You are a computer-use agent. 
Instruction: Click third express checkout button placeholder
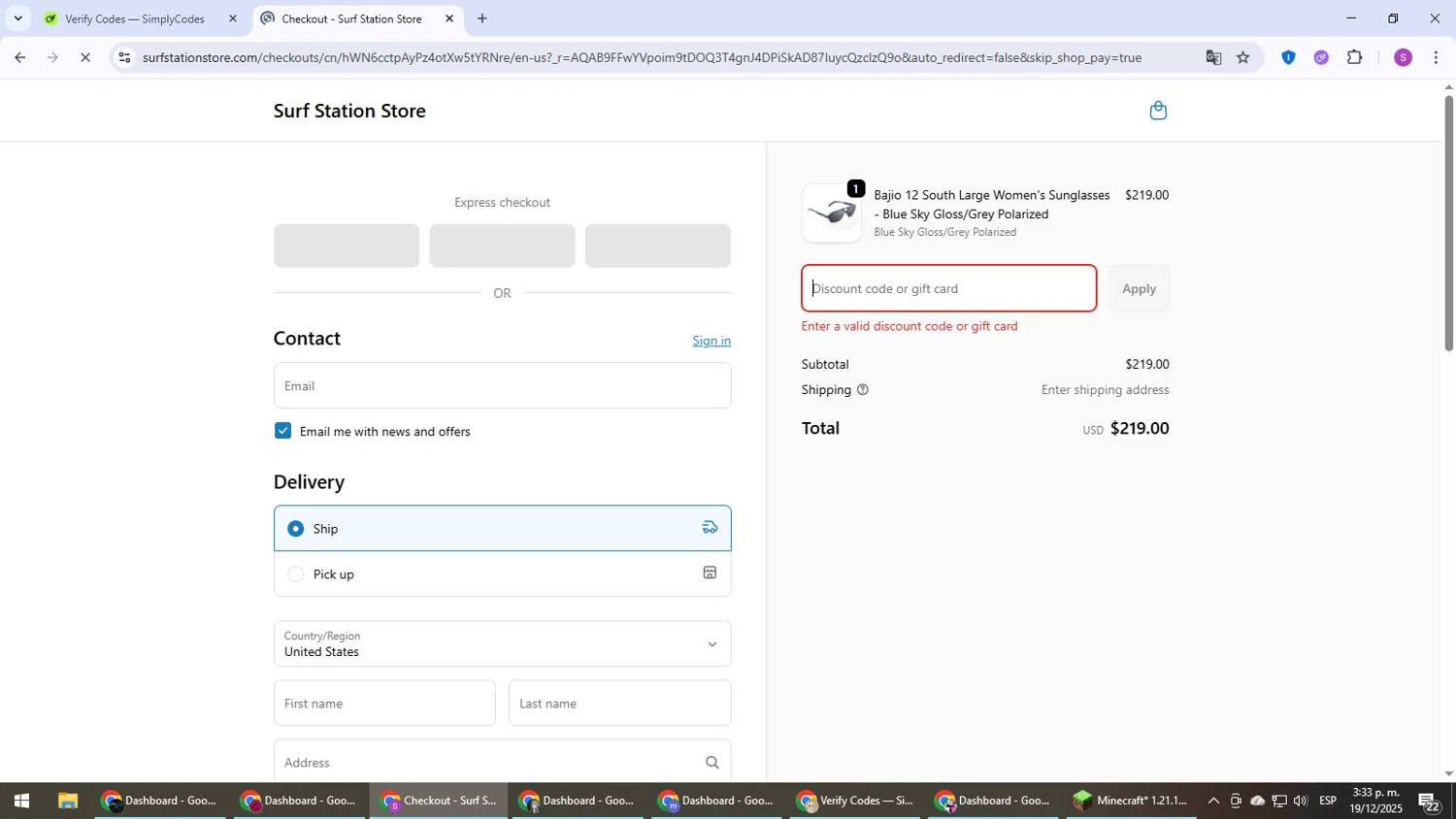point(658,246)
